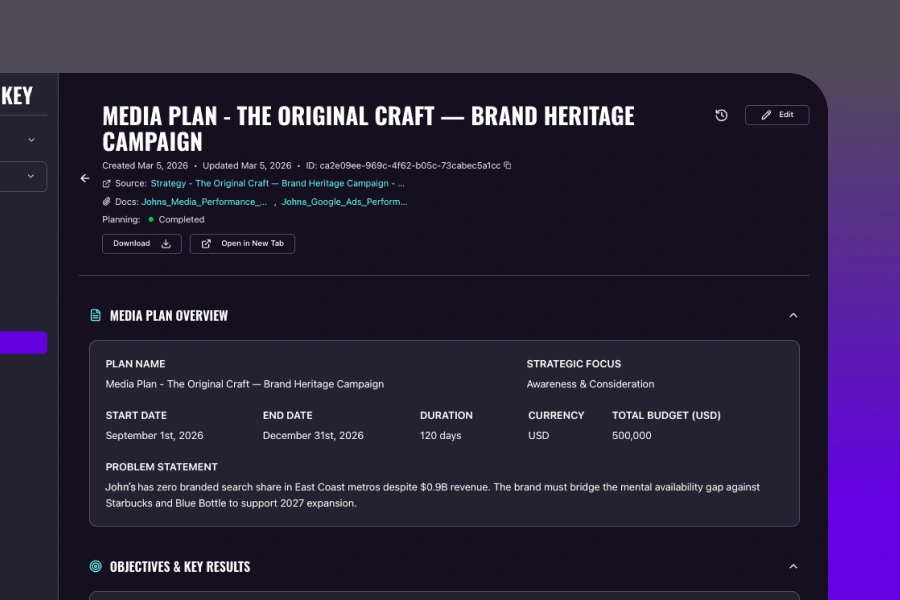Click the Open in New Tab button
This screenshot has height=600, width=900.
pos(242,243)
